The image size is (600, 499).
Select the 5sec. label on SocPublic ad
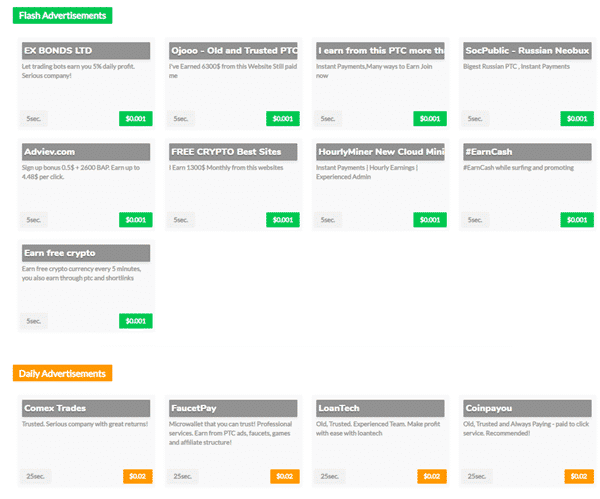pyautogui.click(x=475, y=119)
